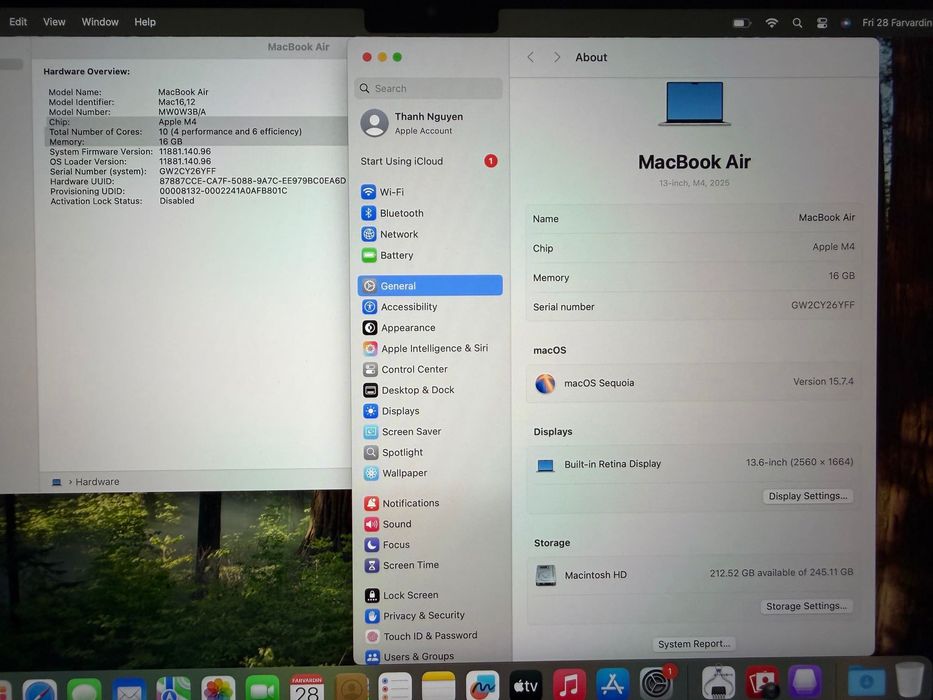Select macOS Sequoia row

coord(693,382)
